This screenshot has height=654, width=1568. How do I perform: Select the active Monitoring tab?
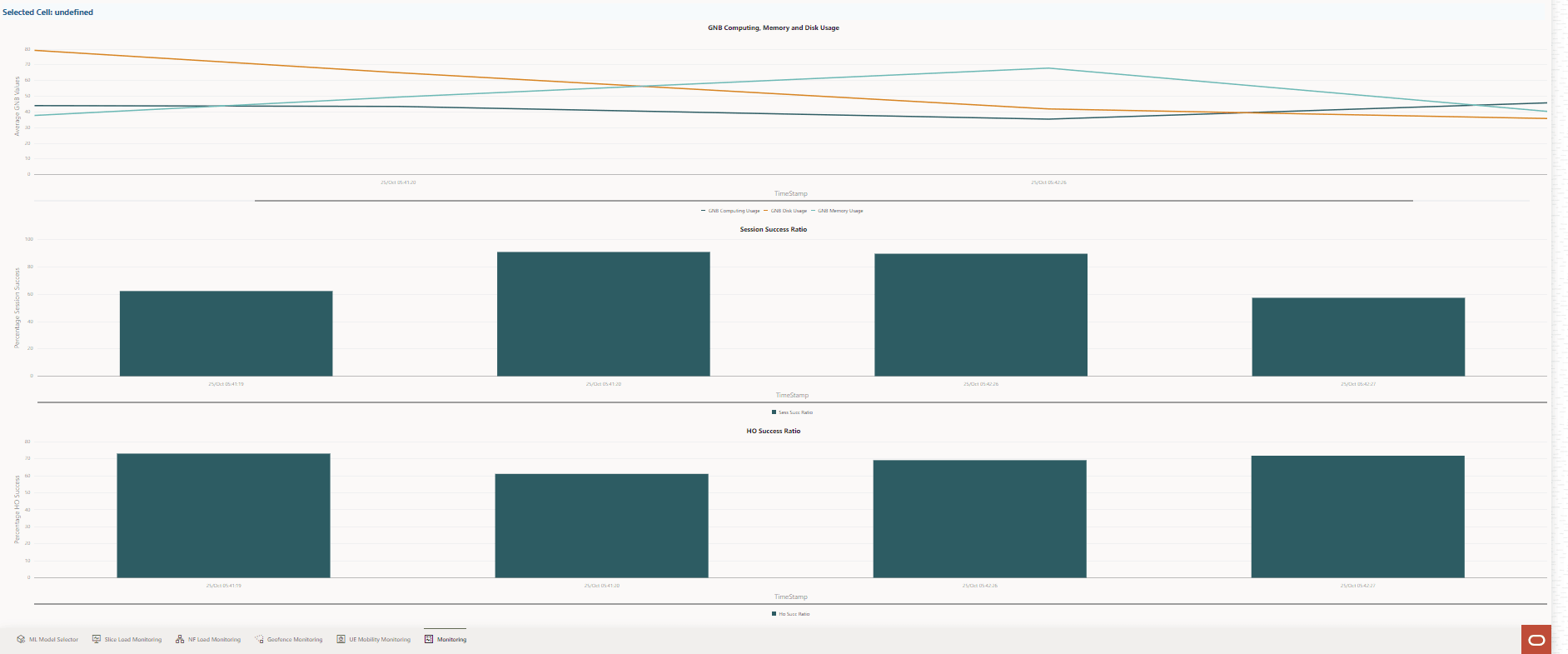(x=446, y=639)
